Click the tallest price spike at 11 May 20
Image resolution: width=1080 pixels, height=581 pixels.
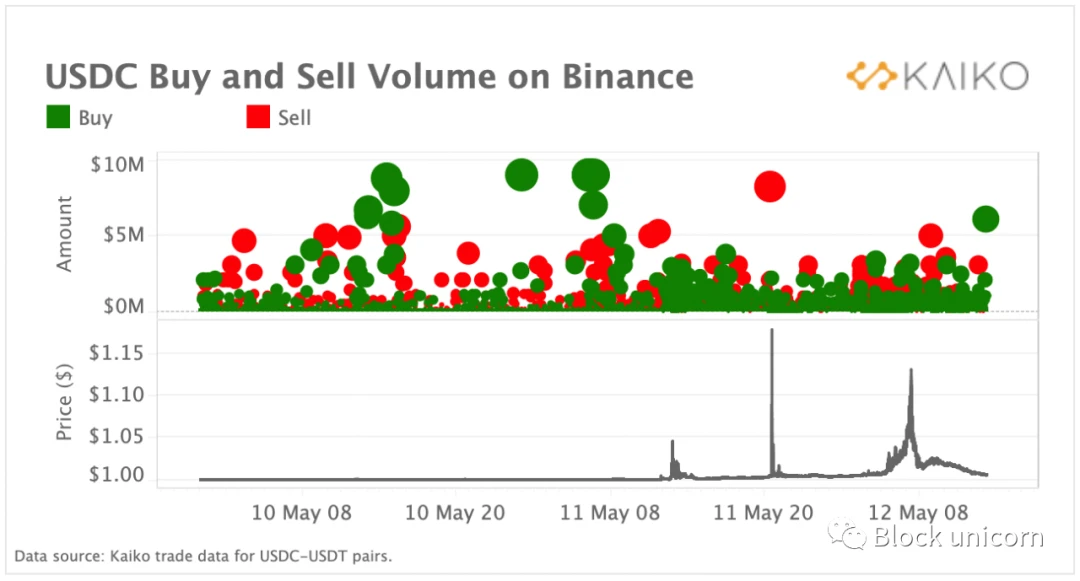(771, 332)
